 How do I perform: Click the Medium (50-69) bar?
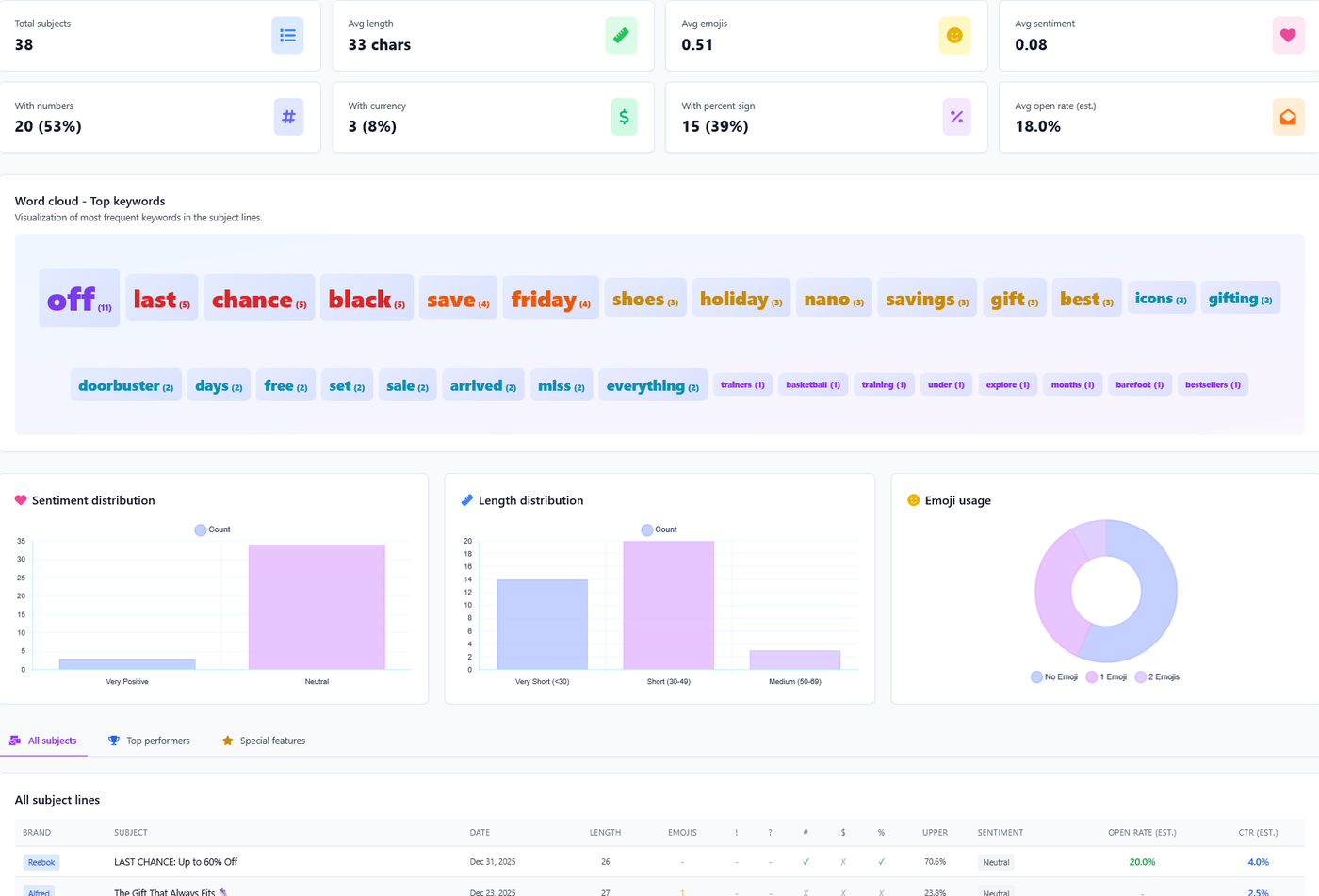[x=795, y=660]
